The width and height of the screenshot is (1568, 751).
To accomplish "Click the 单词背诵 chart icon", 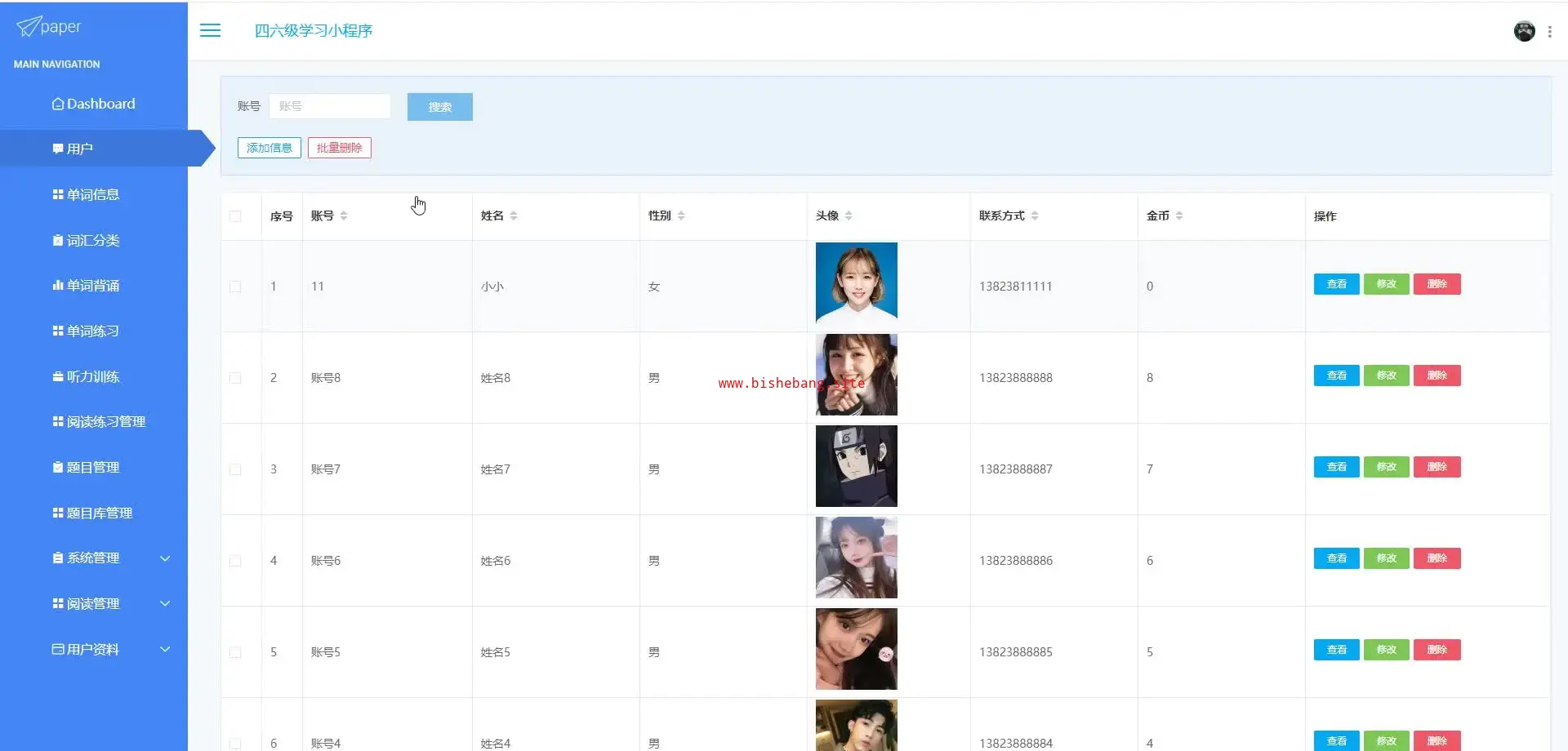I will [x=58, y=286].
